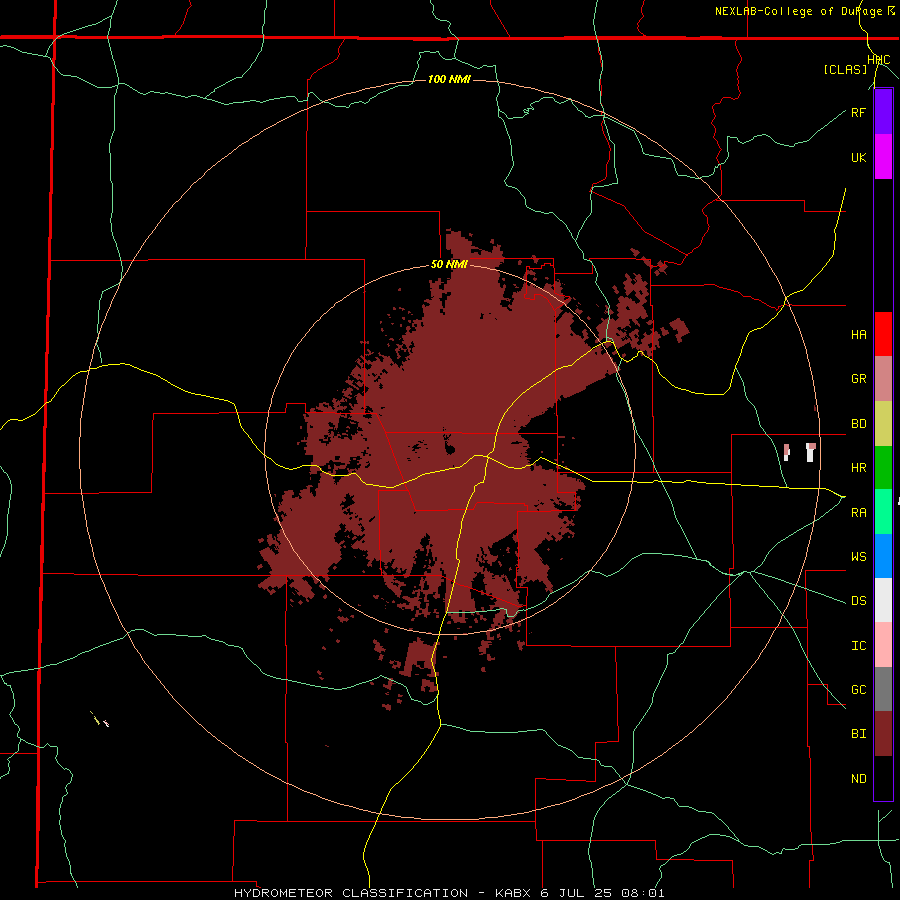Click the BD yellow legend swatch

point(883,424)
